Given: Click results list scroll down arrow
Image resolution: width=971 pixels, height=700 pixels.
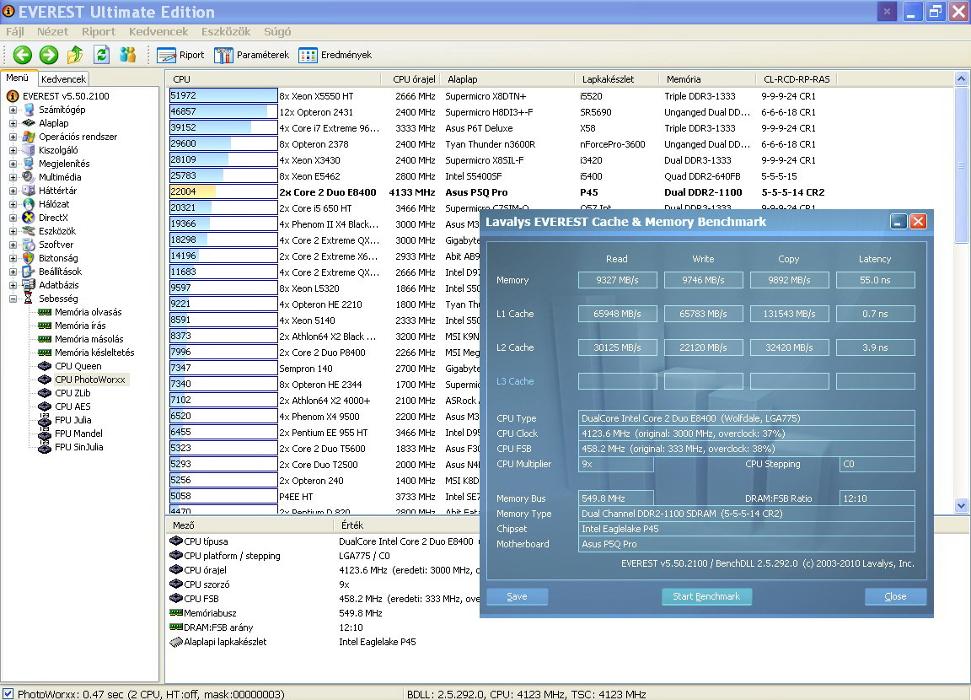Looking at the screenshot, I should click(x=961, y=505).
